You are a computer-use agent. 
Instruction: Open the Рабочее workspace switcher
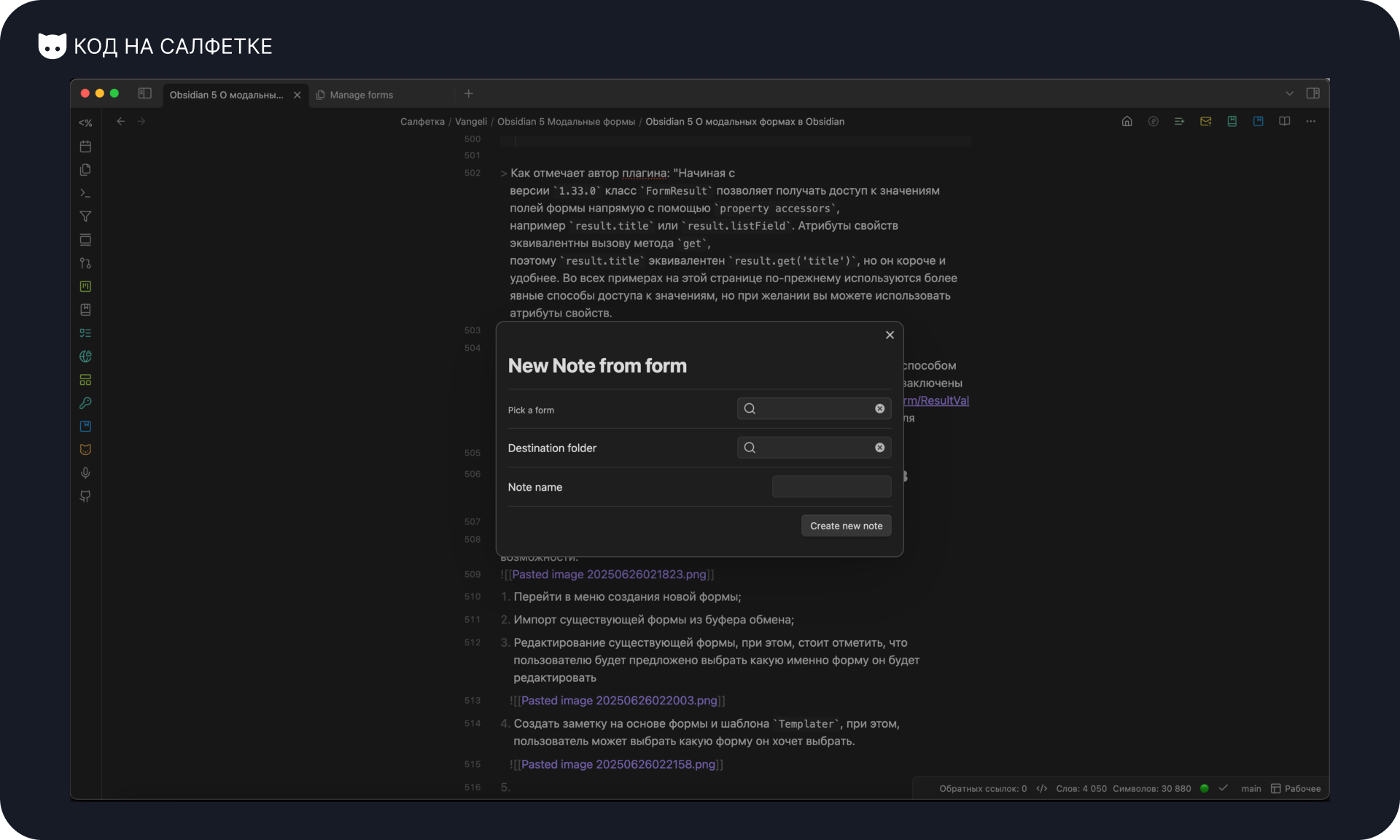tap(1296, 789)
